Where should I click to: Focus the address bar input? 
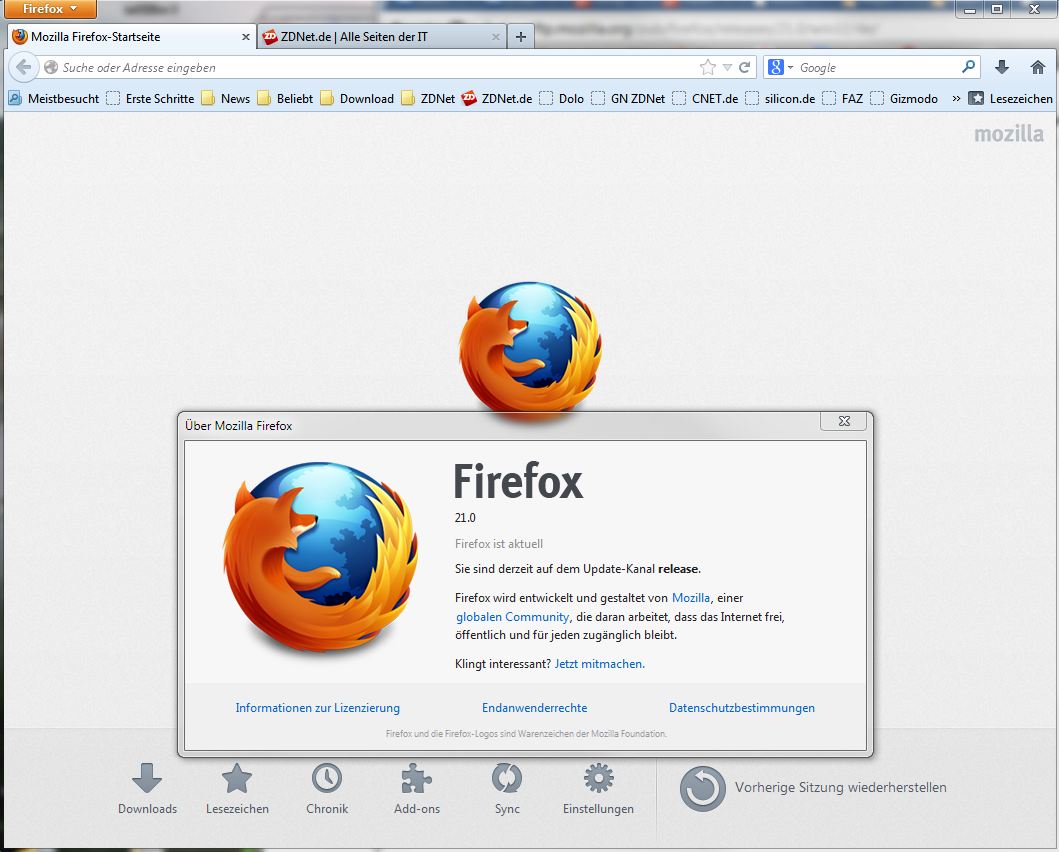(378, 68)
